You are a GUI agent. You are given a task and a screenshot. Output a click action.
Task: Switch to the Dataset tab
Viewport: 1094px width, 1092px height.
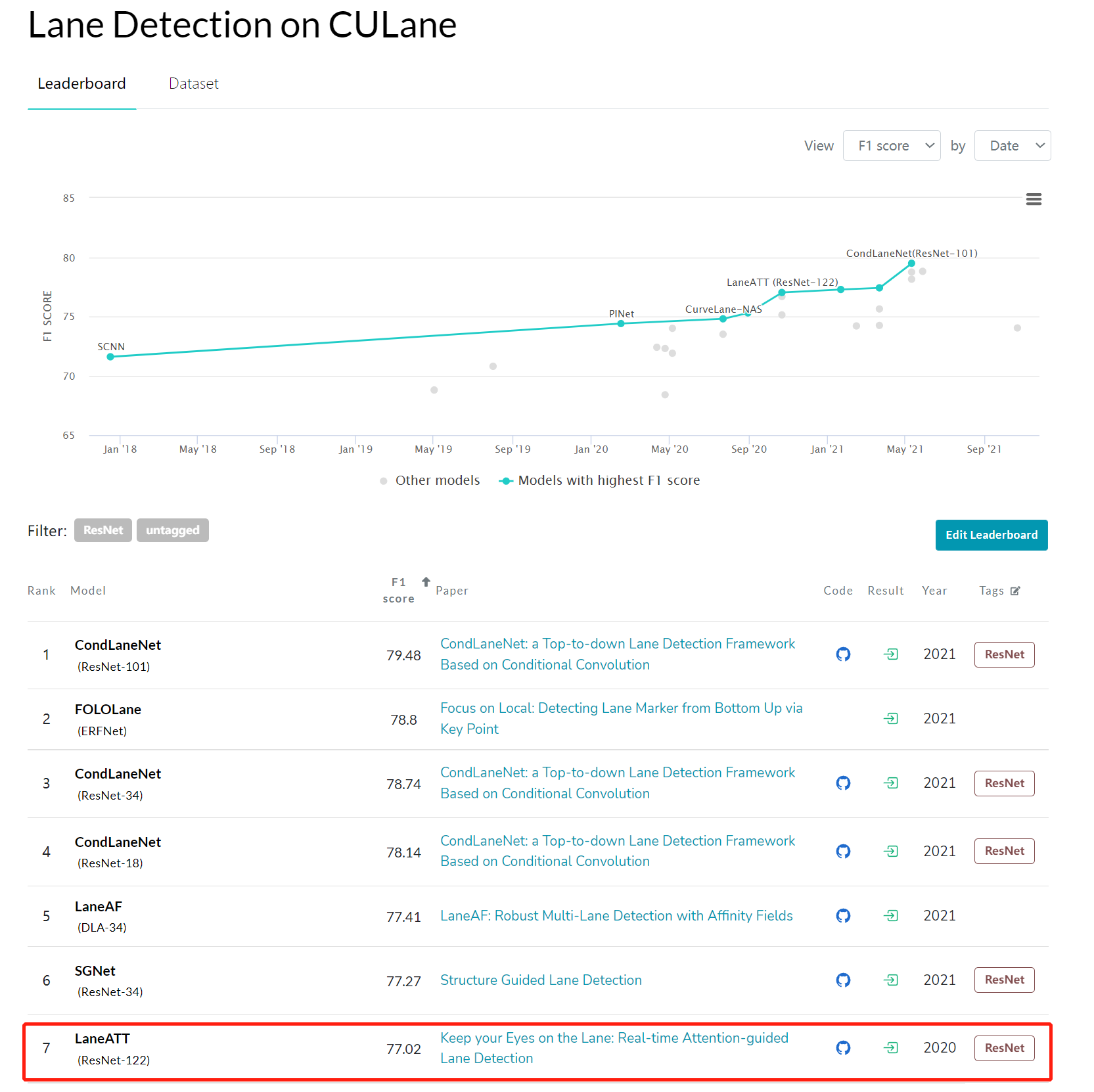(194, 84)
